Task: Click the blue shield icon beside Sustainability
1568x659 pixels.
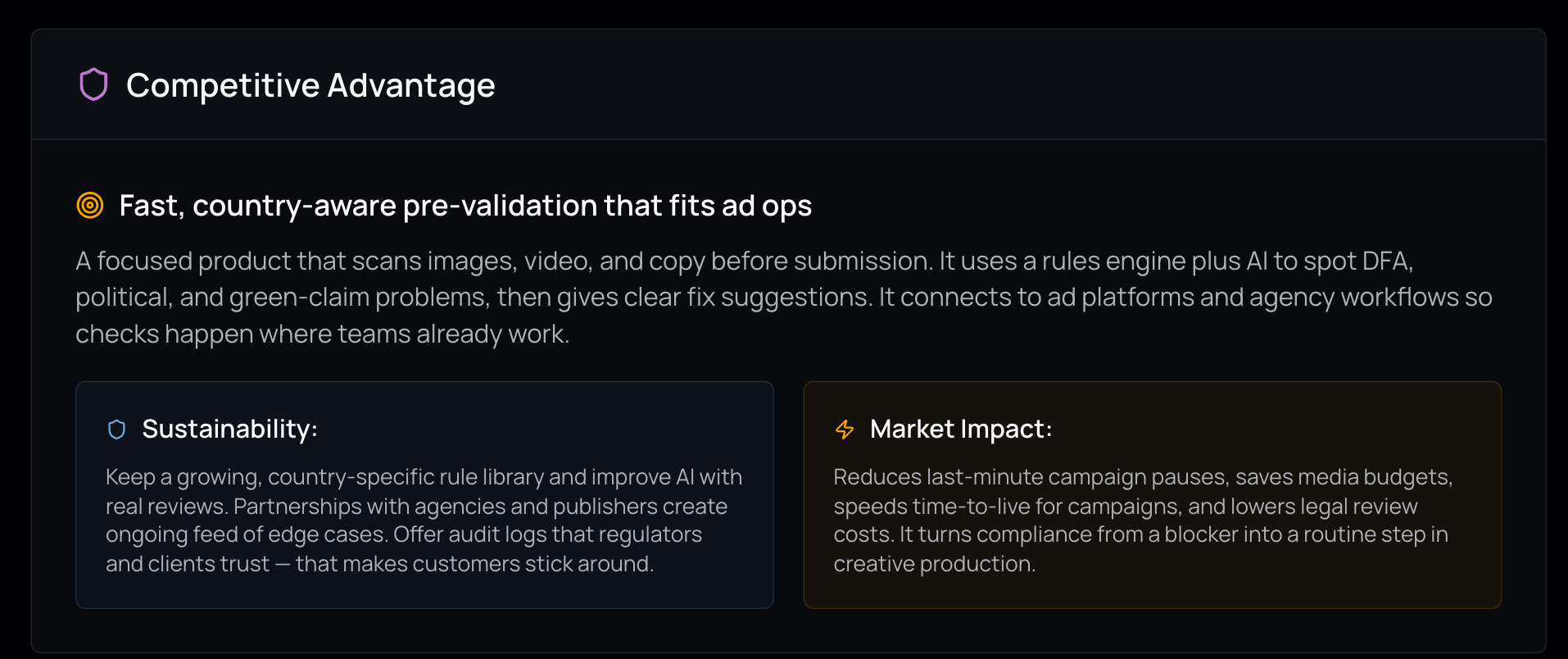Action: pos(117,429)
